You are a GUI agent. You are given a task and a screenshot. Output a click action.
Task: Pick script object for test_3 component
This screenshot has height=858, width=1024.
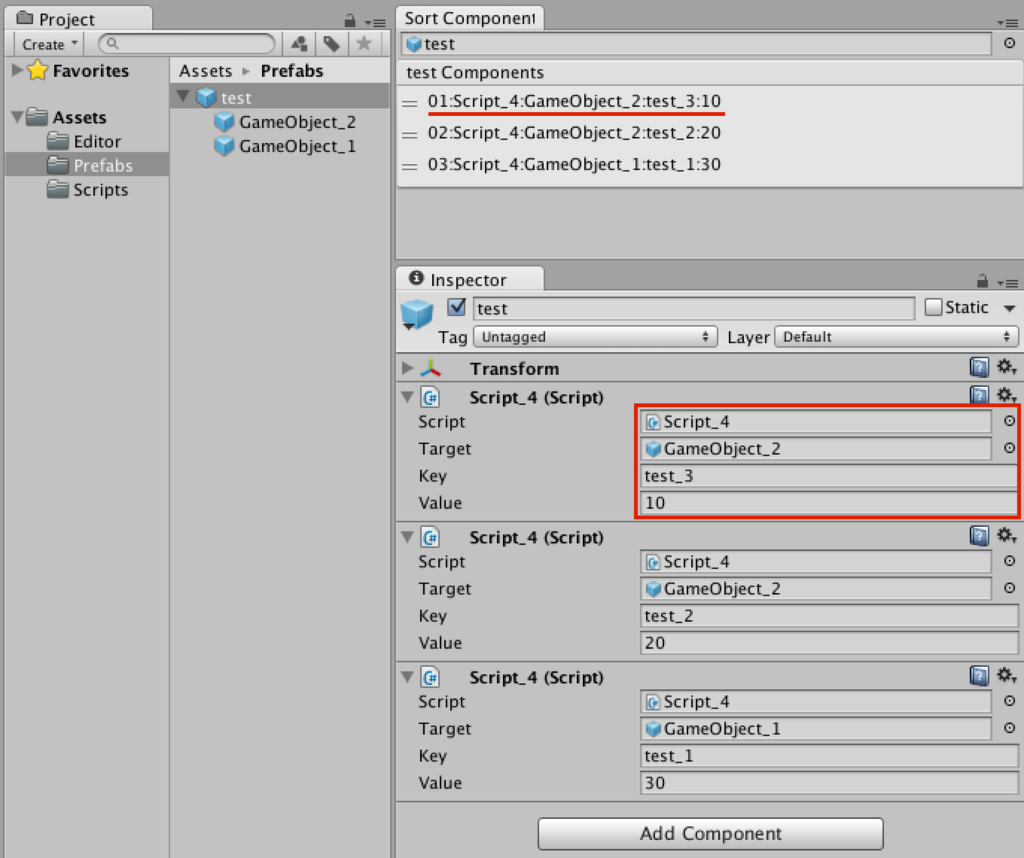click(x=1009, y=421)
